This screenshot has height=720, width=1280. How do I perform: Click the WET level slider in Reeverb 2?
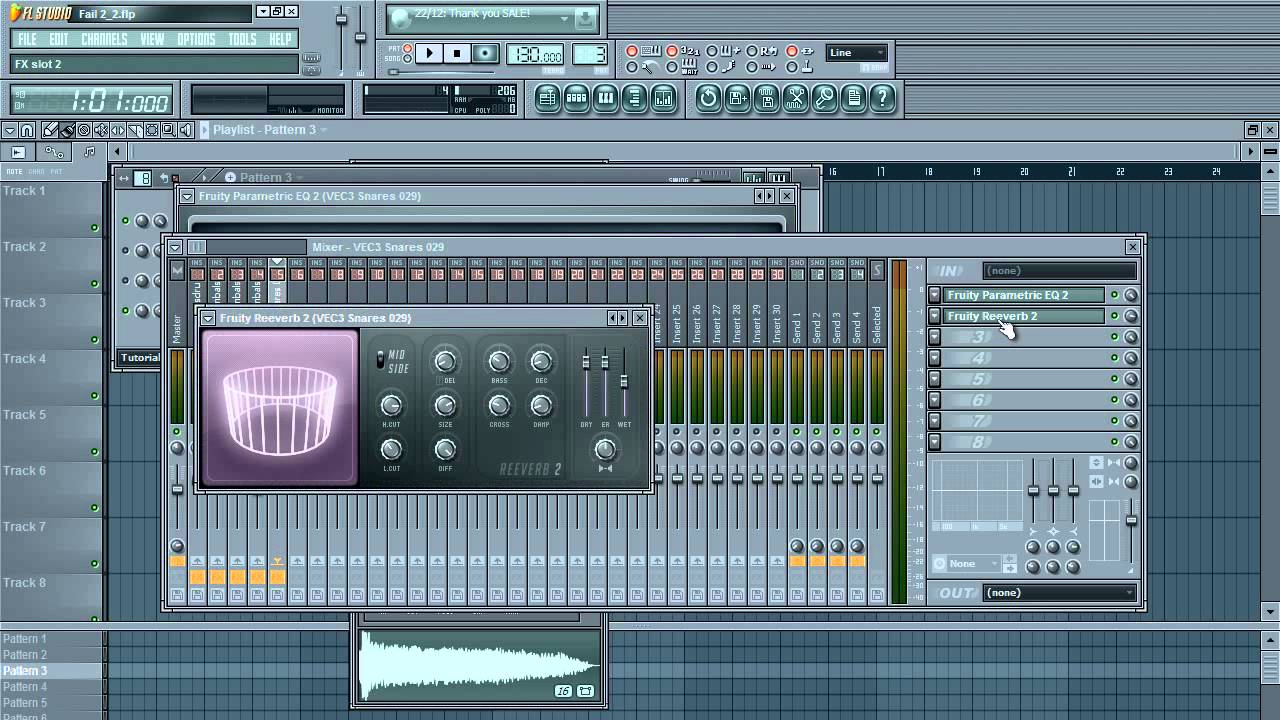point(624,380)
